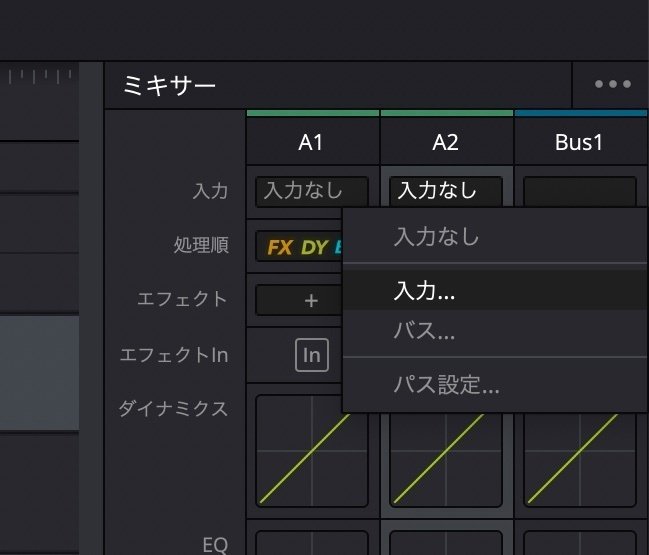Add an effect to A1 with plus button
Image resolution: width=649 pixels, height=555 pixels.
(311, 300)
